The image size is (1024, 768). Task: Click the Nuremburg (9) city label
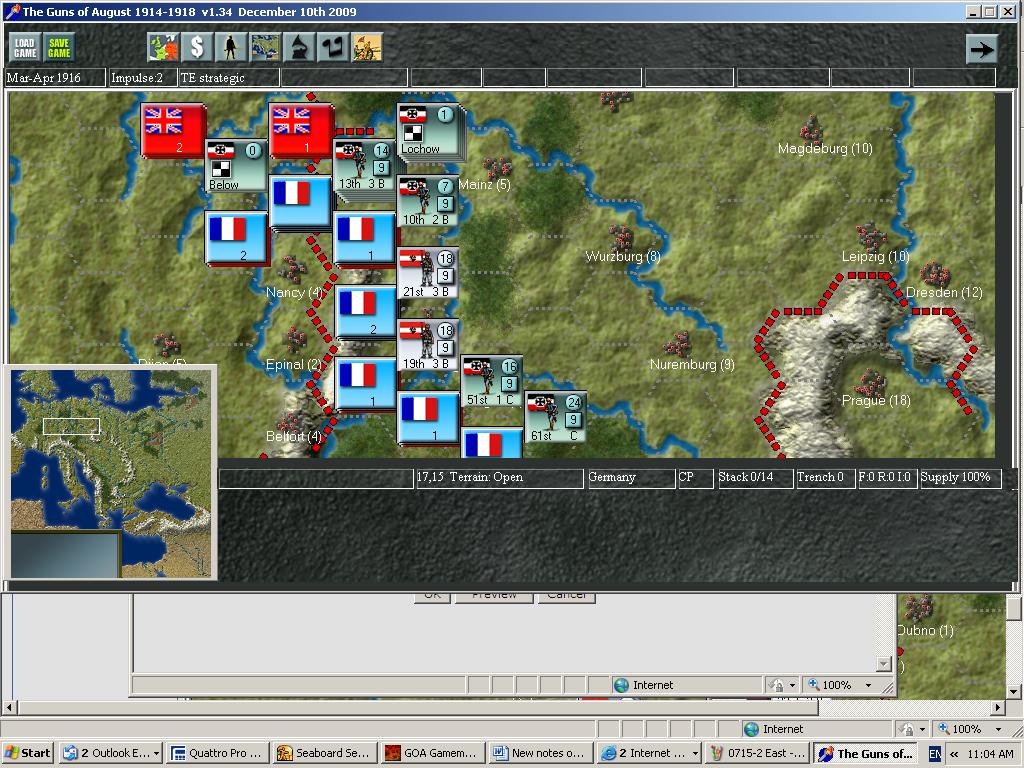click(692, 364)
